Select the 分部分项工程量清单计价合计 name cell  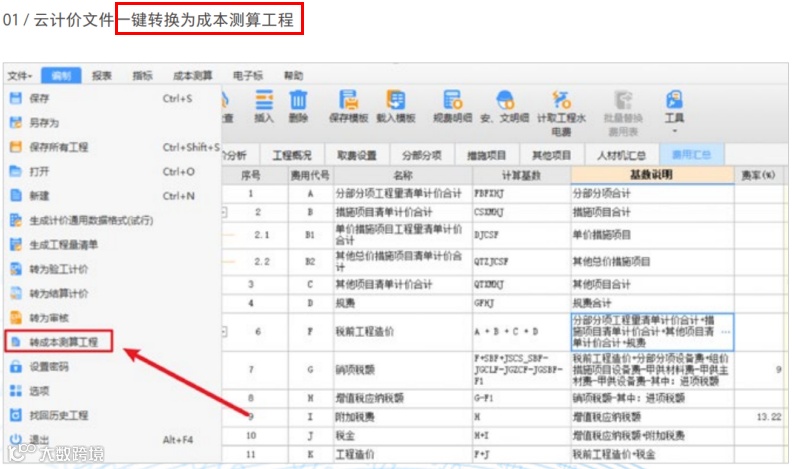click(x=403, y=193)
